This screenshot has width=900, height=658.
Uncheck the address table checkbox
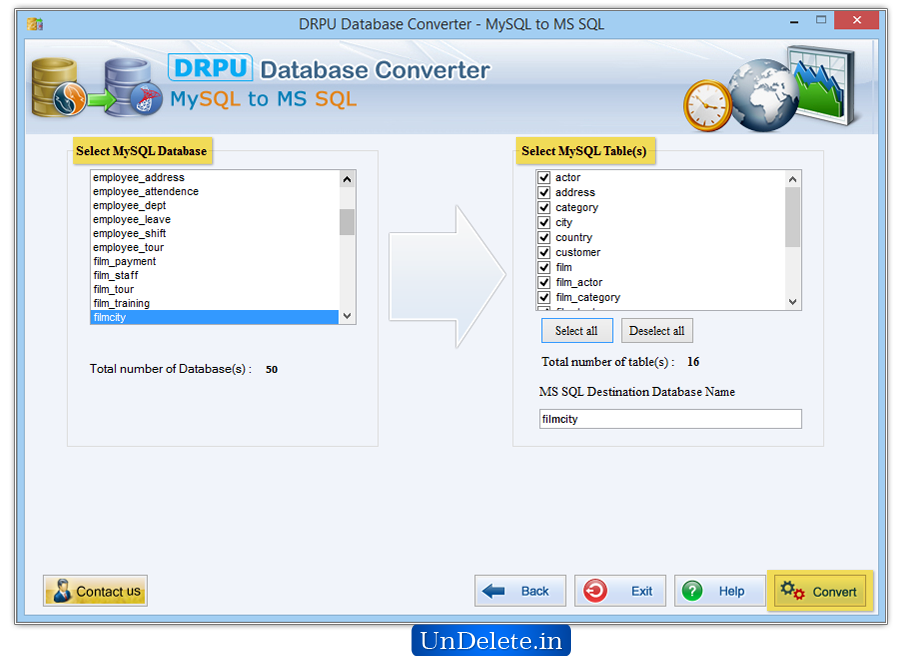(x=544, y=192)
